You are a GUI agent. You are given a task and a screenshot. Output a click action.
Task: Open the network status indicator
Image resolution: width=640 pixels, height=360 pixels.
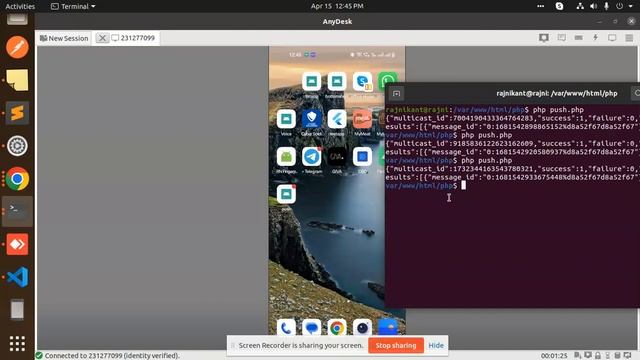tap(580, 6)
